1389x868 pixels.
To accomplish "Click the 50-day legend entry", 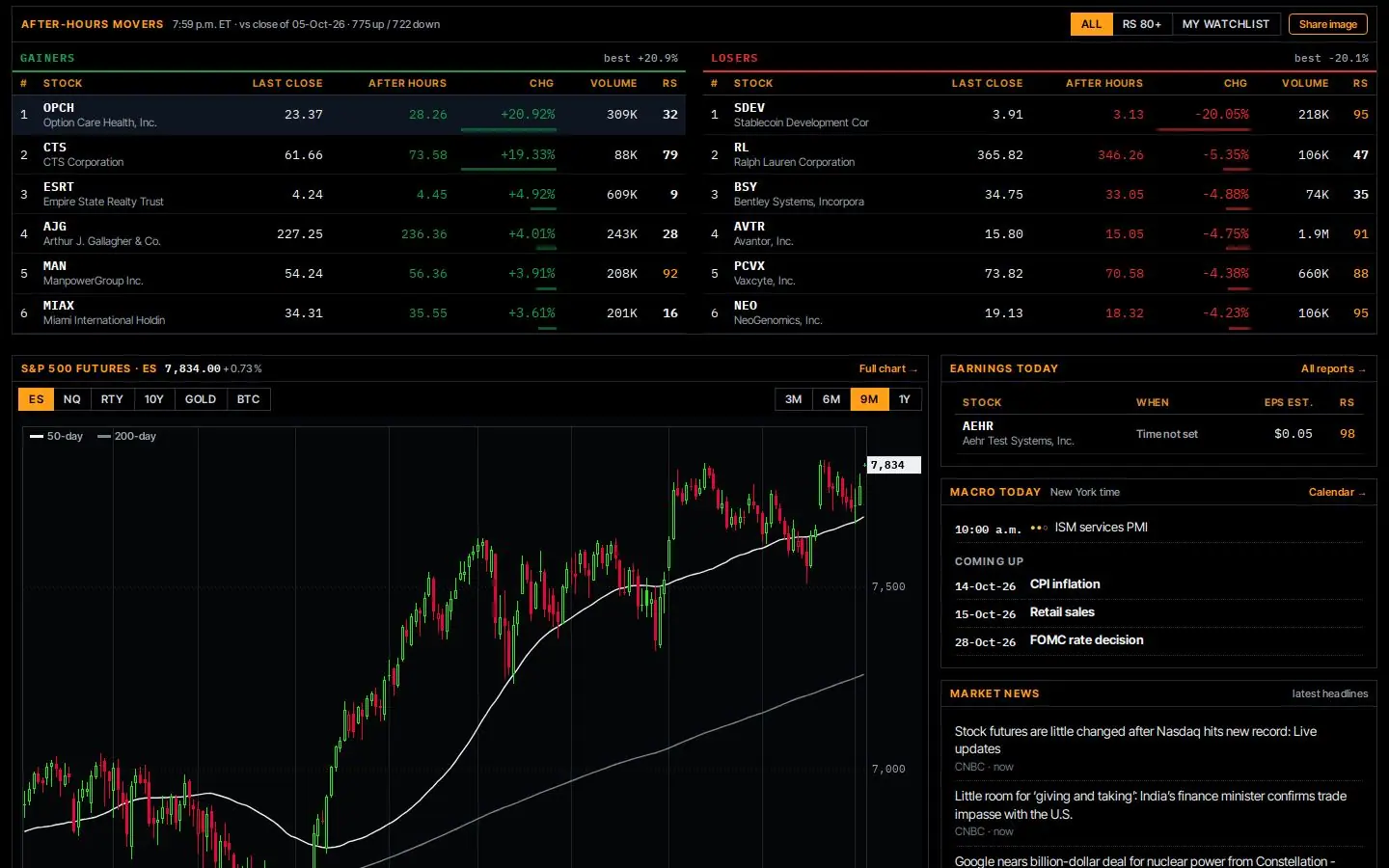I will click(x=56, y=436).
